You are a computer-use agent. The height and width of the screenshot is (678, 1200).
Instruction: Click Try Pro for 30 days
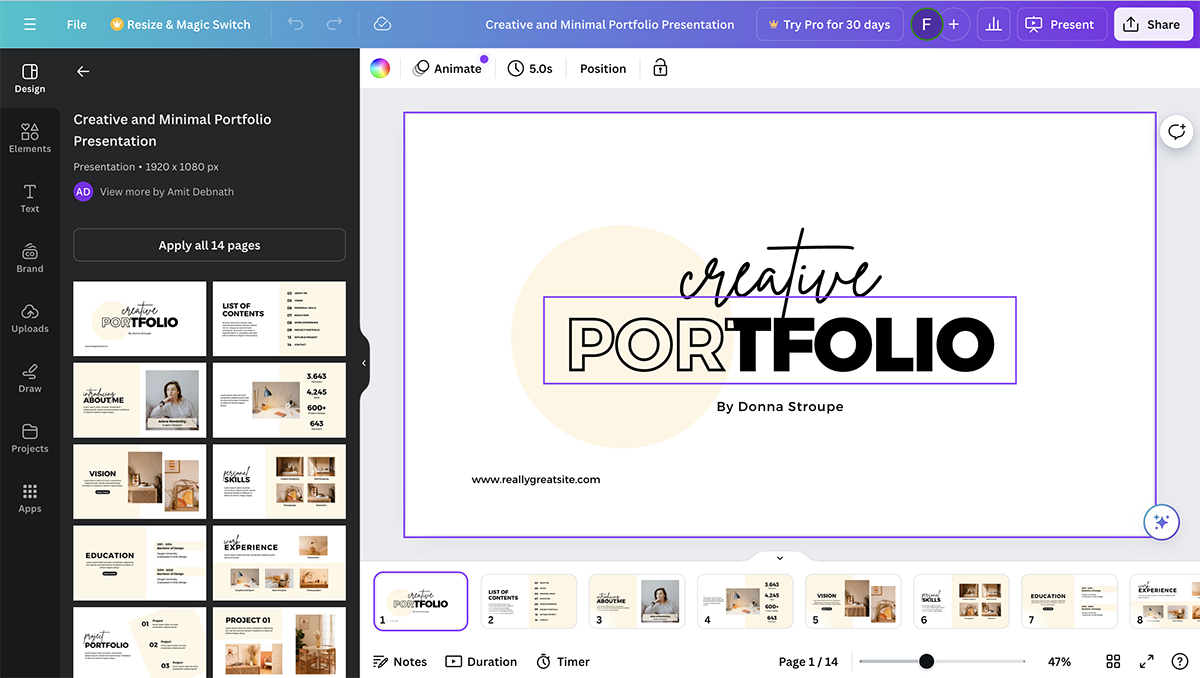pos(829,23)
